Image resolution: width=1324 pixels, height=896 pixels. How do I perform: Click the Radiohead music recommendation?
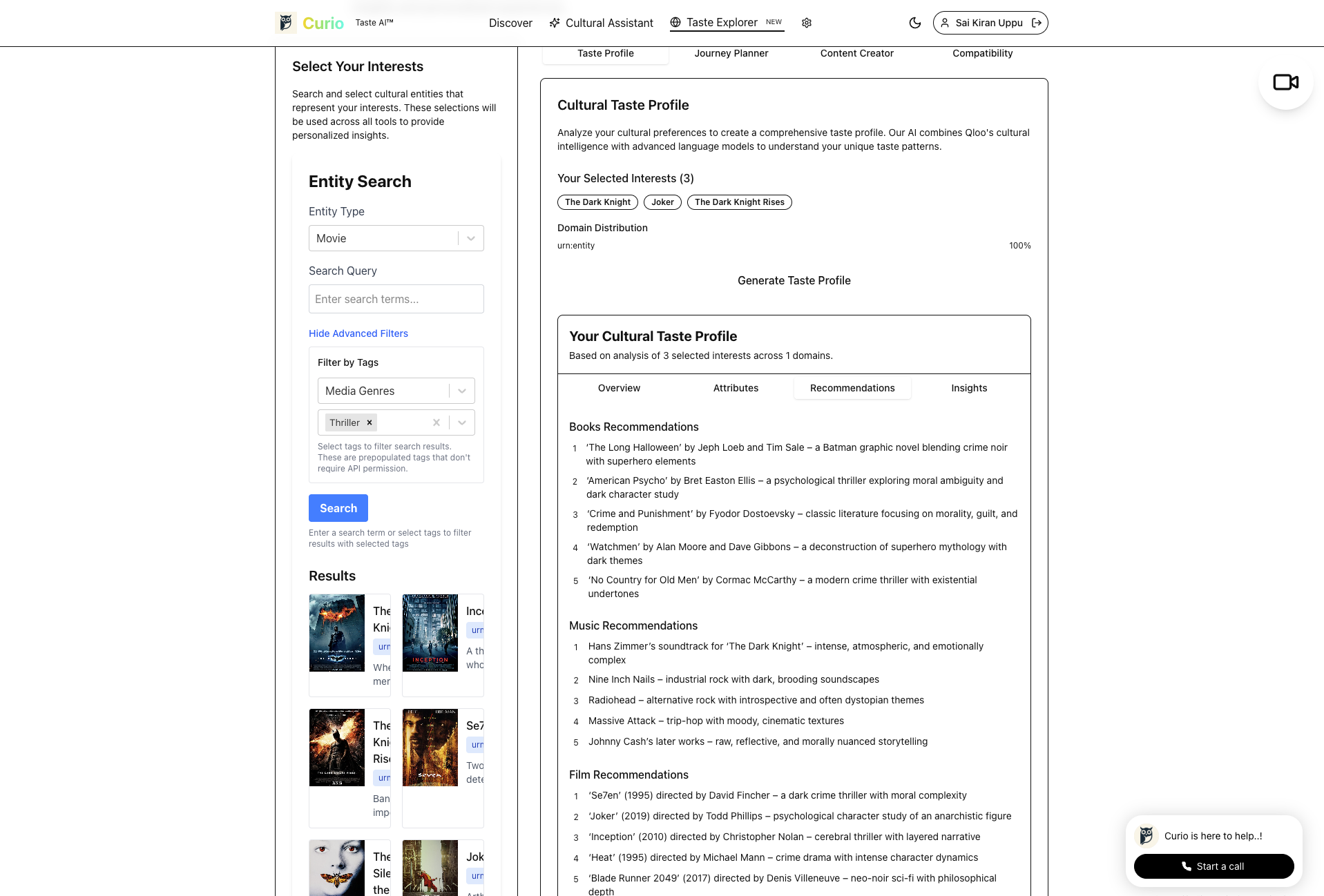tap(756, 700)
